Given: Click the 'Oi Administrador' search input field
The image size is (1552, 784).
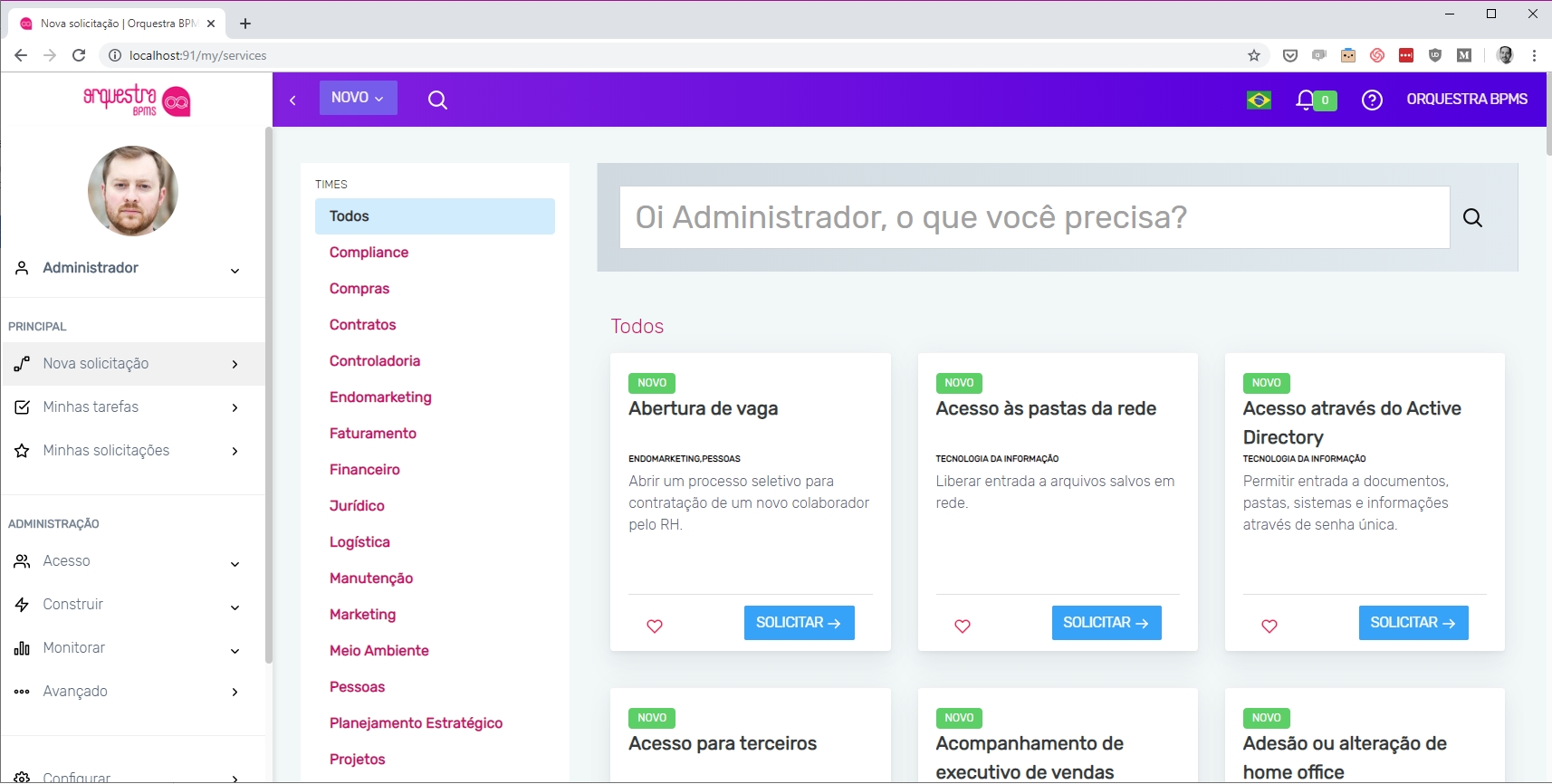Looking at the screenshot, I should (1033, 217).
